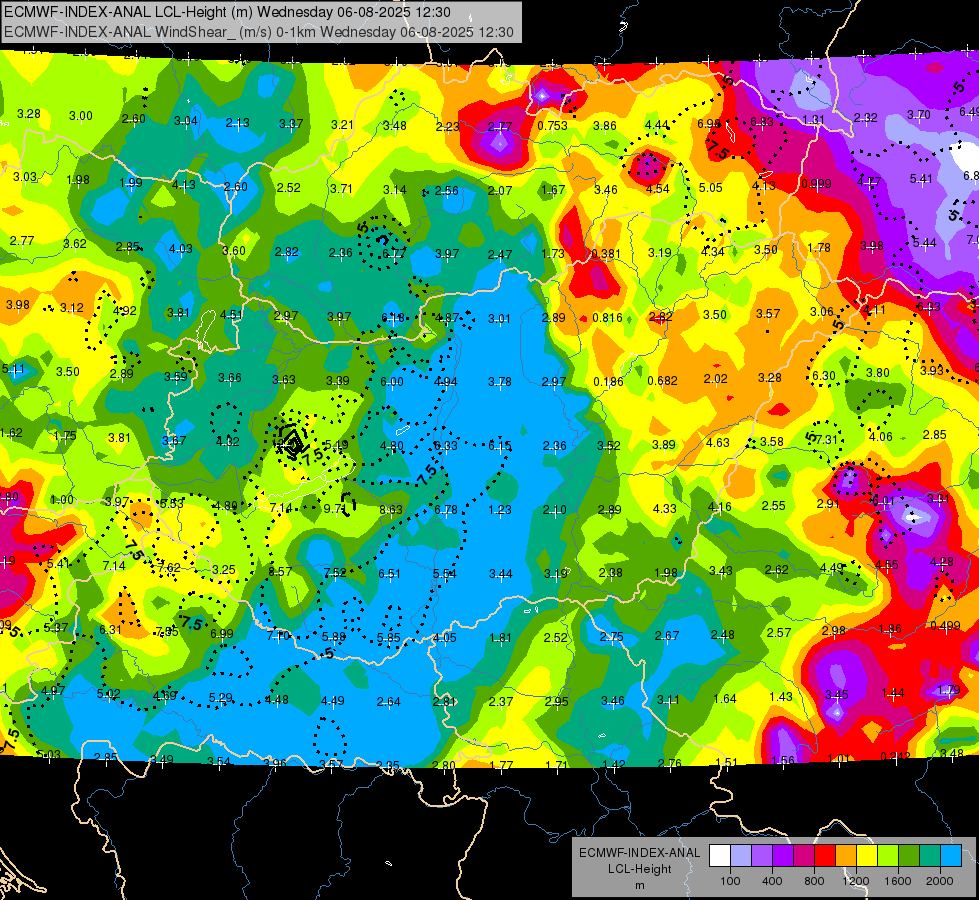Viewport: 979px width, 900px height.
Task: Click the grid point value '5.89'
Action: (x=334, y=636)
